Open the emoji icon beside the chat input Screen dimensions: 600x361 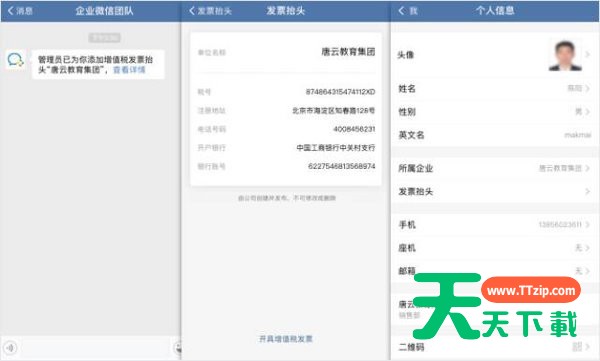178,348
